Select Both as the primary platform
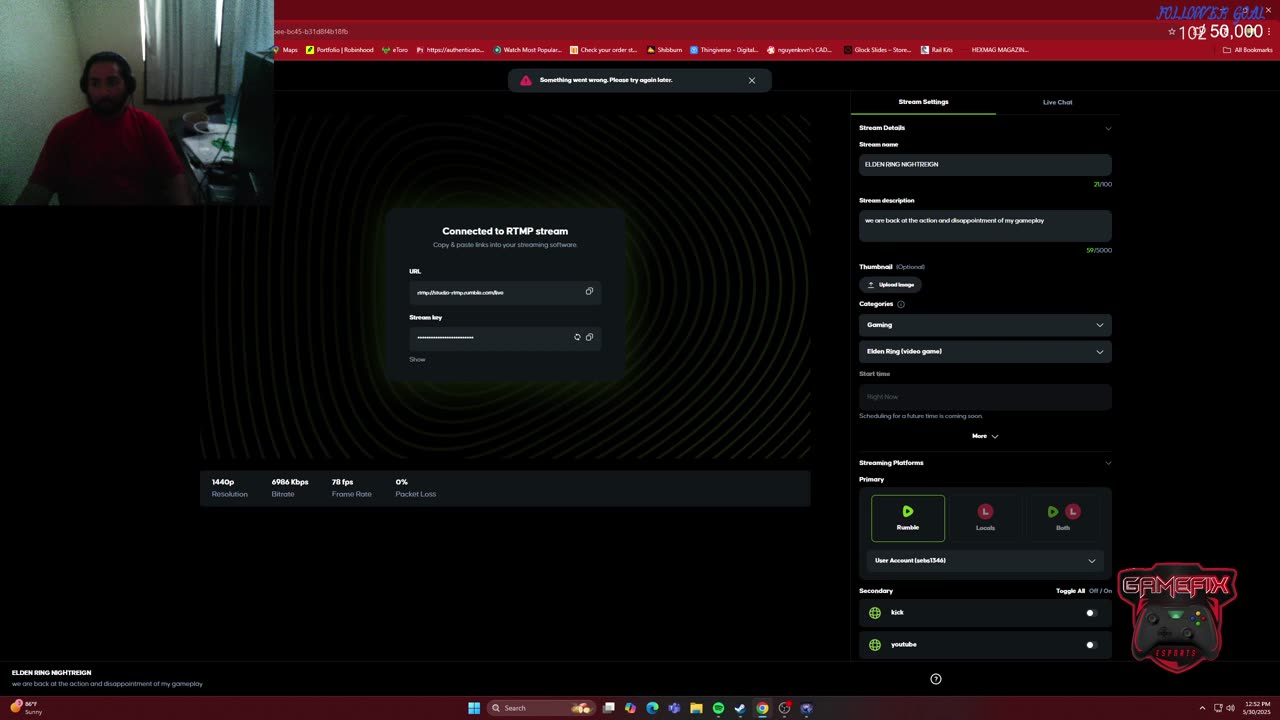Image resolution: width=1280 pixels, height=720 pixels. pyautogui.click(x=1063, y=518)
